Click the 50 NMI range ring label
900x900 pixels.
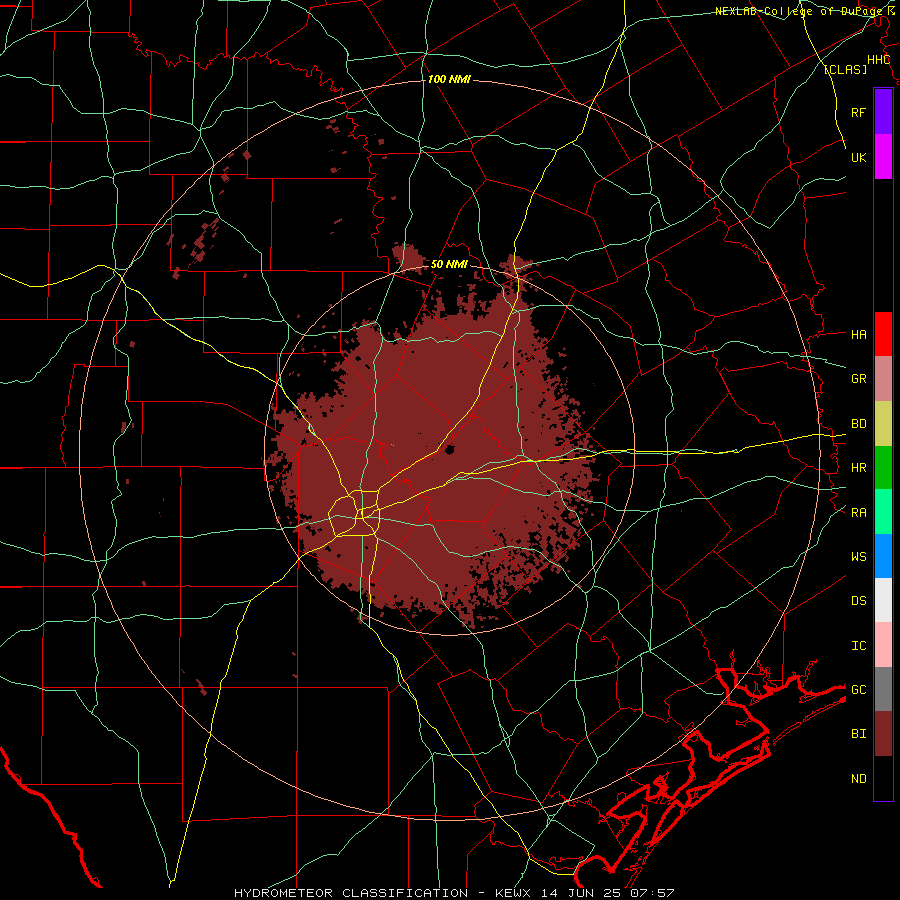click(449, 264)
